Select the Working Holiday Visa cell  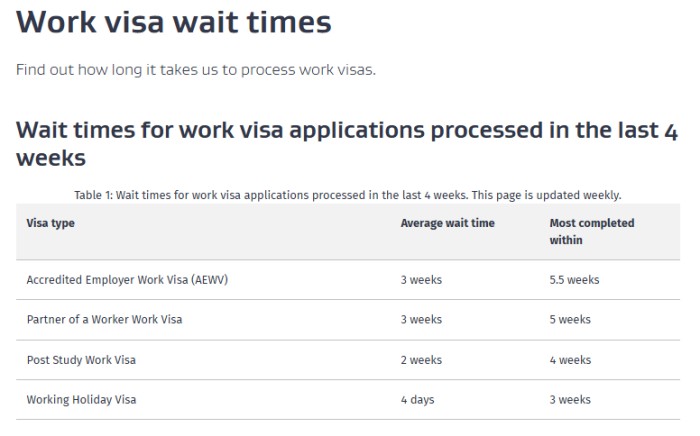click(x=81, y=400)
